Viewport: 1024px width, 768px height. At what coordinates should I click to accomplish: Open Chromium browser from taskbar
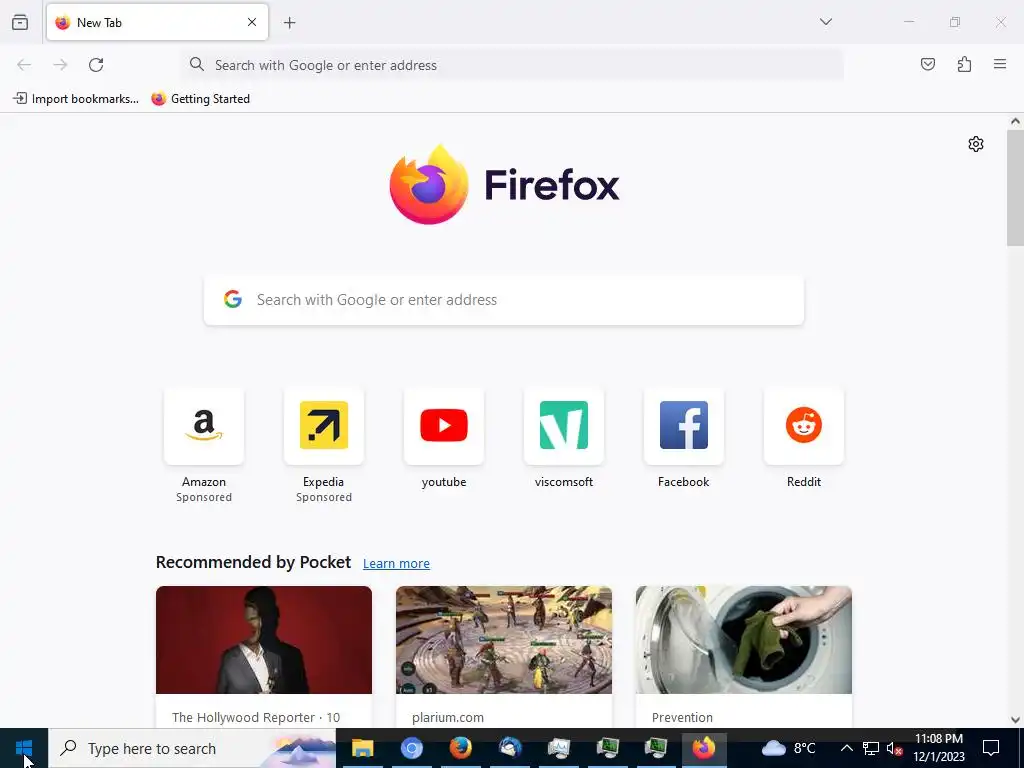411,748
